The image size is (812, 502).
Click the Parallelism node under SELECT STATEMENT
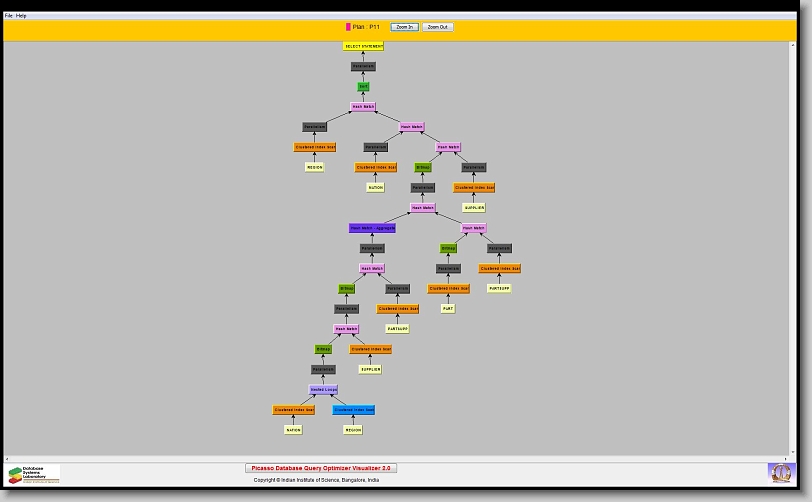click(363, 67)
